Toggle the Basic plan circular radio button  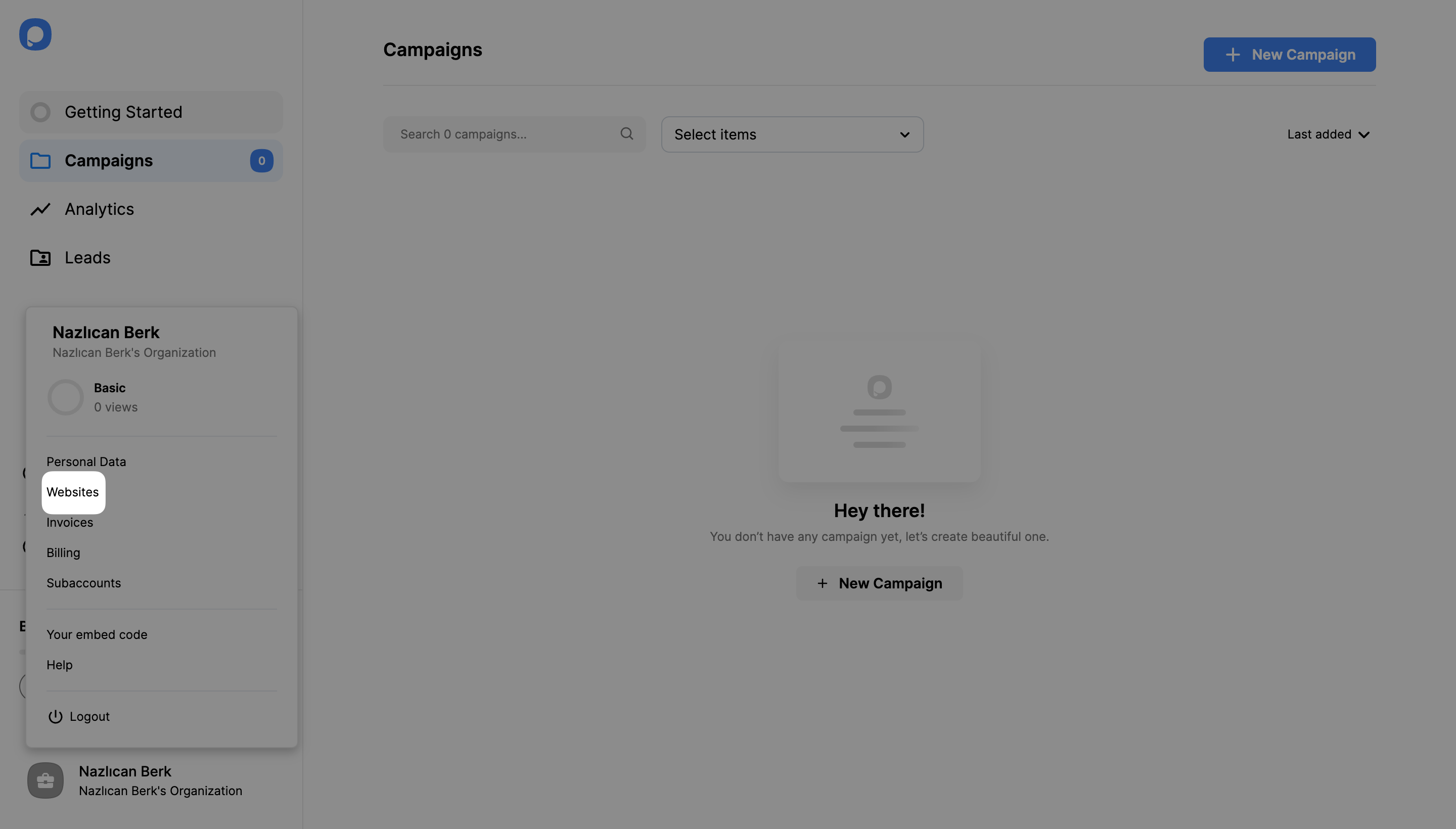click(65, 397)
